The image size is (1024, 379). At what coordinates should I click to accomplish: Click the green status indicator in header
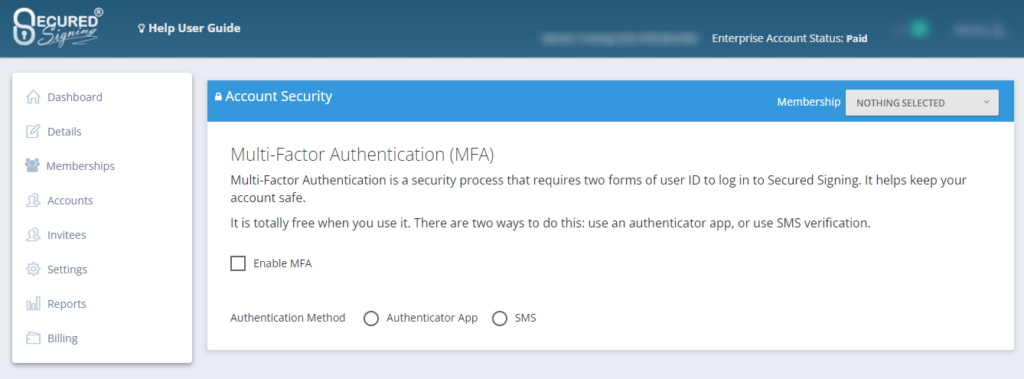(919, 29)
